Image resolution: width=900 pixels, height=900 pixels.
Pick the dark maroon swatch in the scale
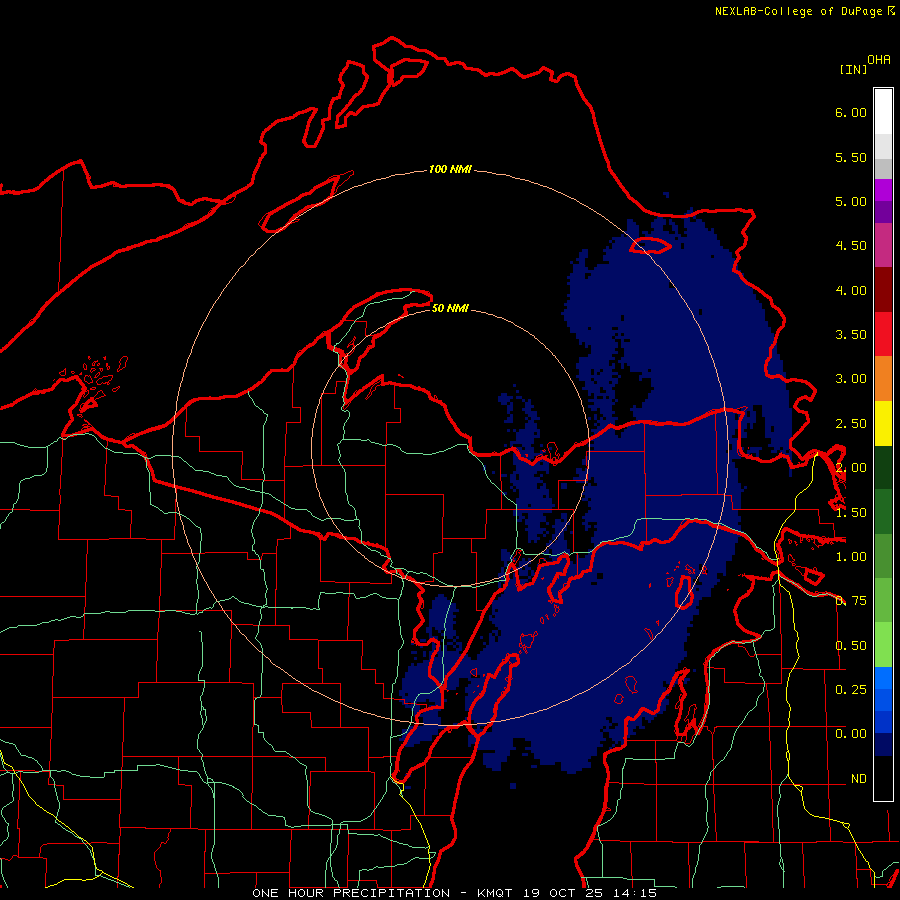(x=883, y=290)
